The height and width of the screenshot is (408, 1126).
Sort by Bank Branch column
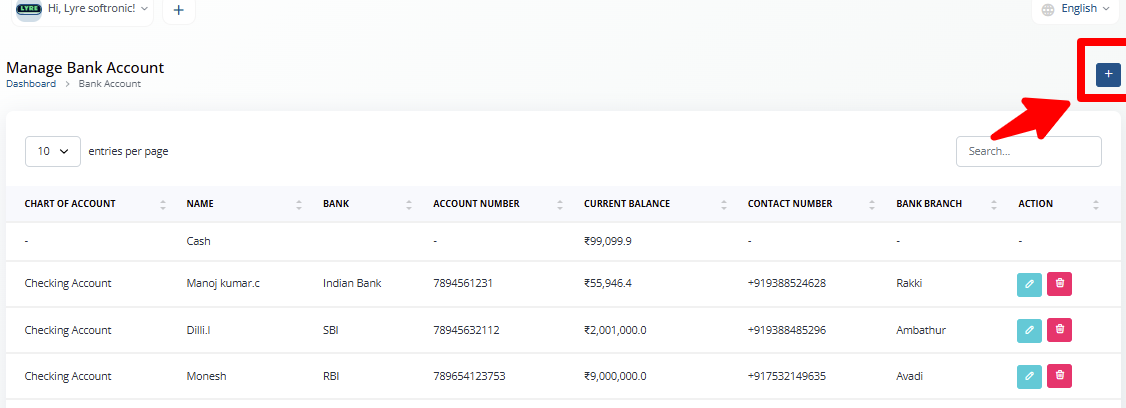(x=929, y=204)
